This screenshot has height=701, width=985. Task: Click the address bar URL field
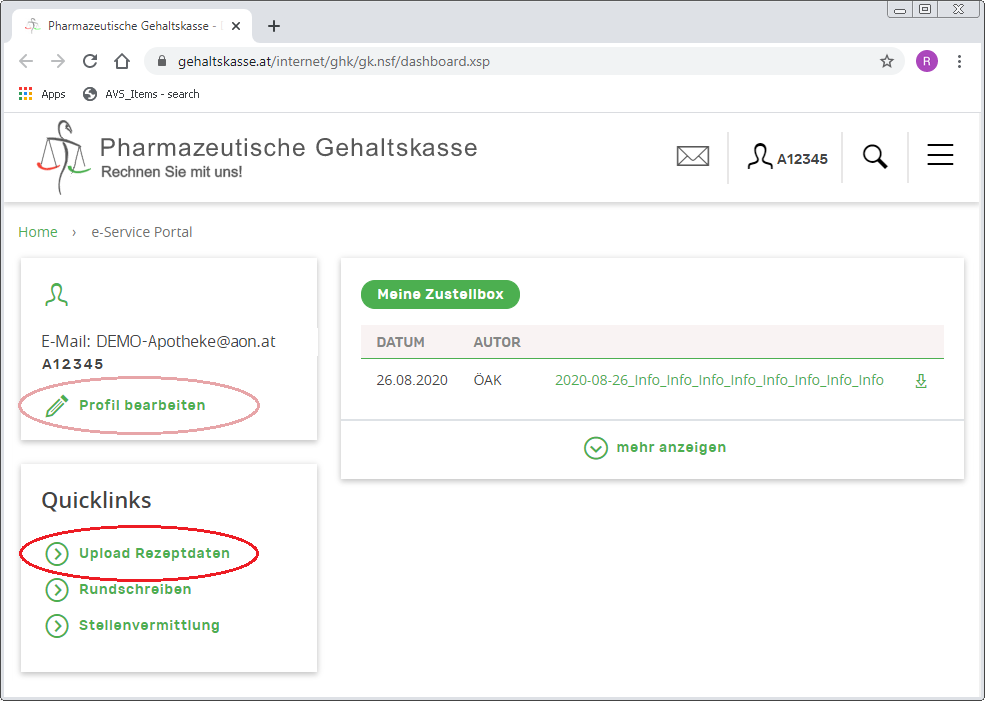(500, 61)
